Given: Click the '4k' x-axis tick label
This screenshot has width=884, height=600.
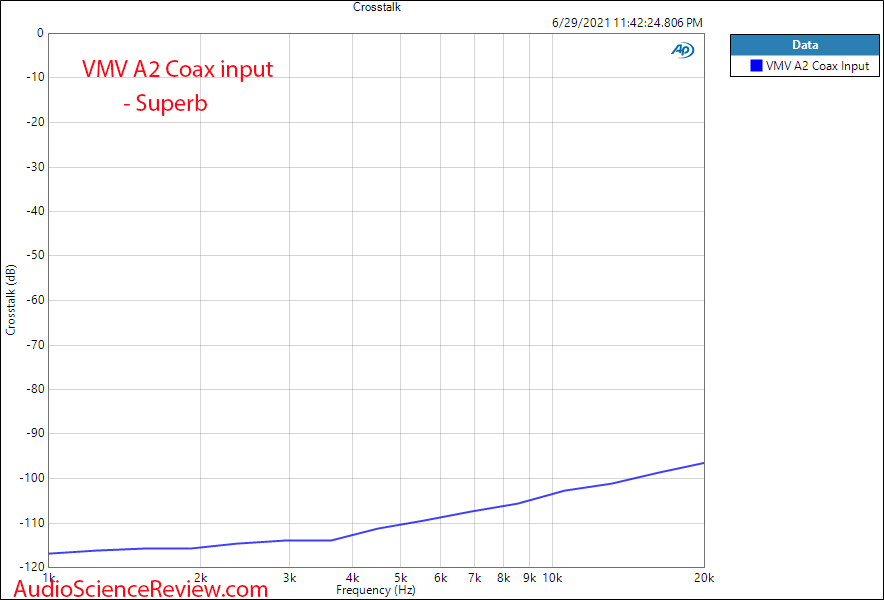Looking at the screenshot, I should tap(353, 578).
